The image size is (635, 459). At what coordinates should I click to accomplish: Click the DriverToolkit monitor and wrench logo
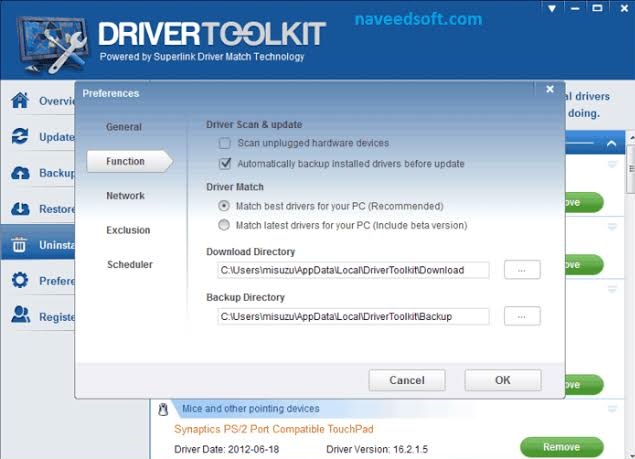(x=52, y=45)
